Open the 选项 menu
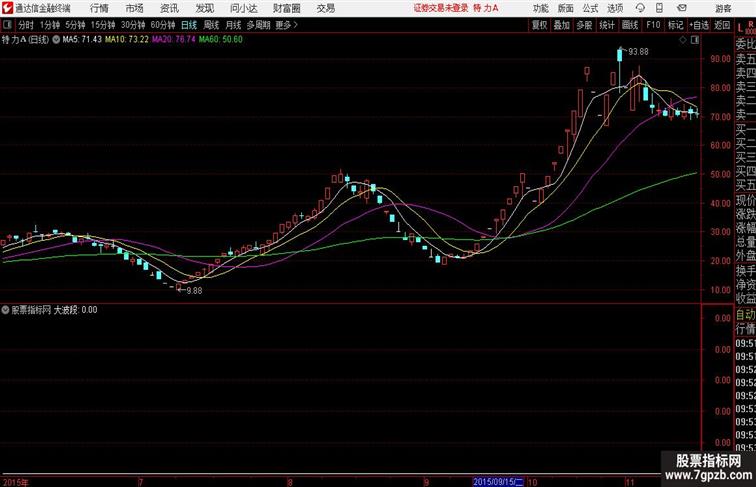 [x=615, y=8]
